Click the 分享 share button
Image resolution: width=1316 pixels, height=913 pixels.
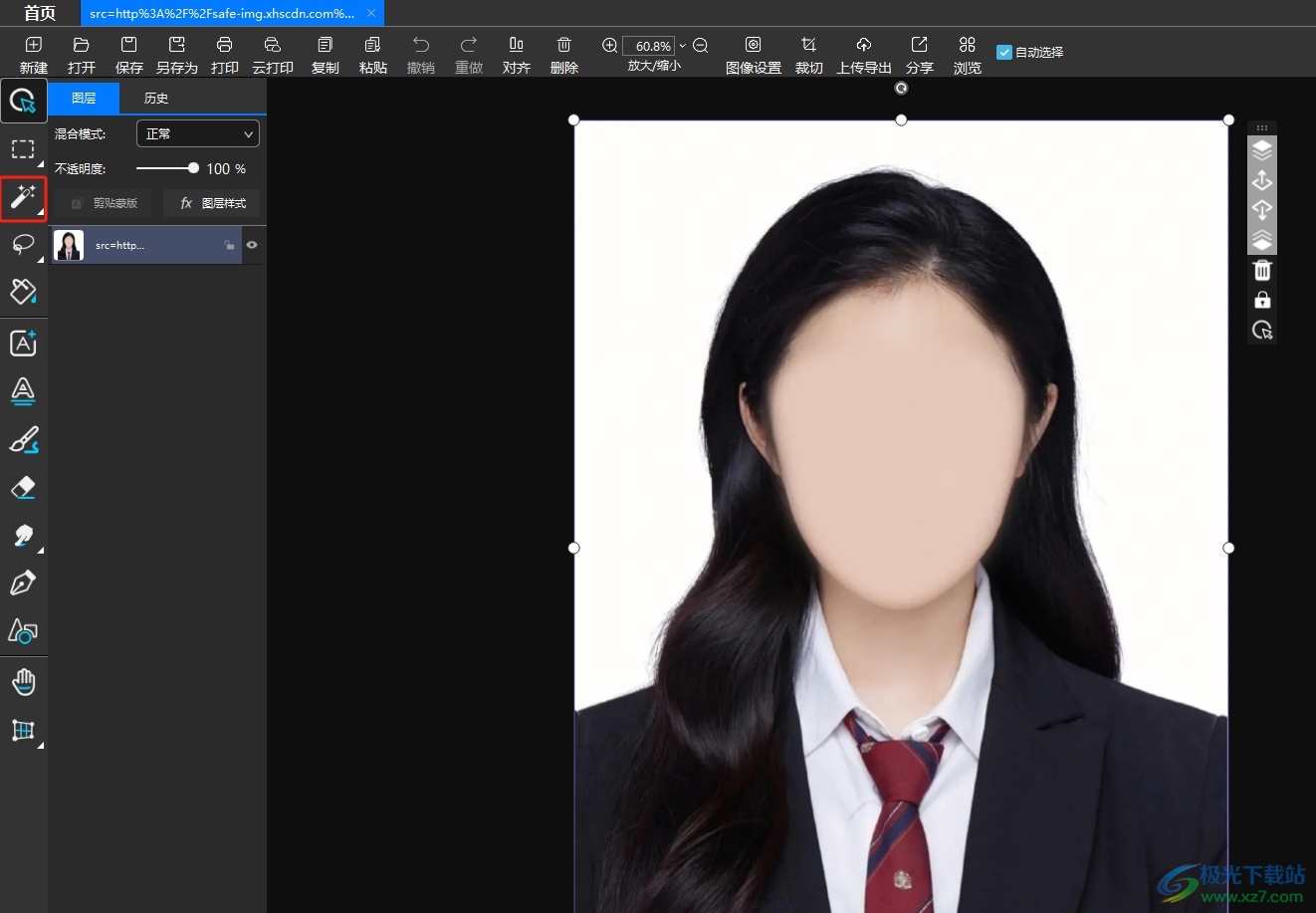tap(920, 55)
